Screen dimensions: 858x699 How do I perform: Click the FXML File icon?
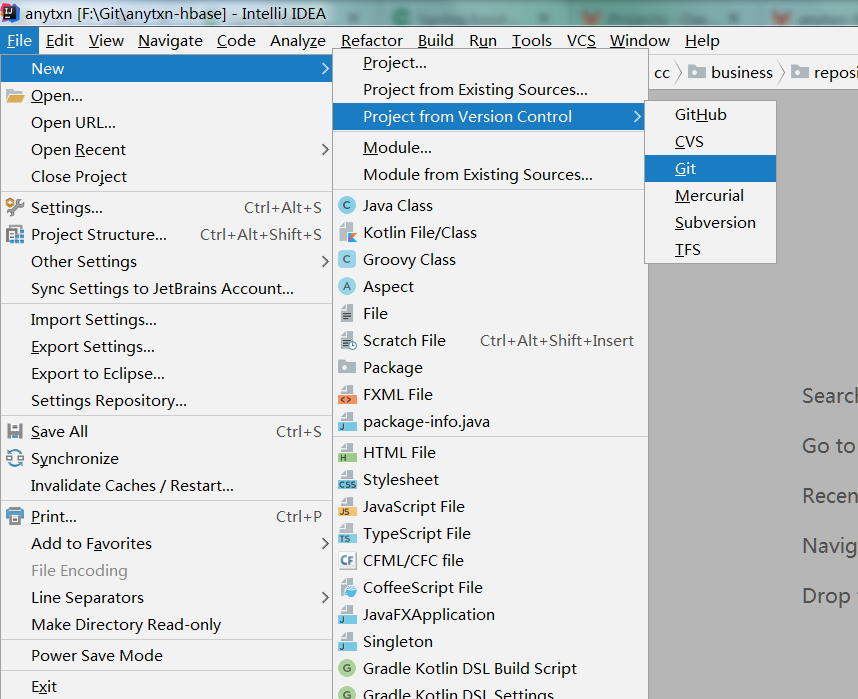(347, 395)
